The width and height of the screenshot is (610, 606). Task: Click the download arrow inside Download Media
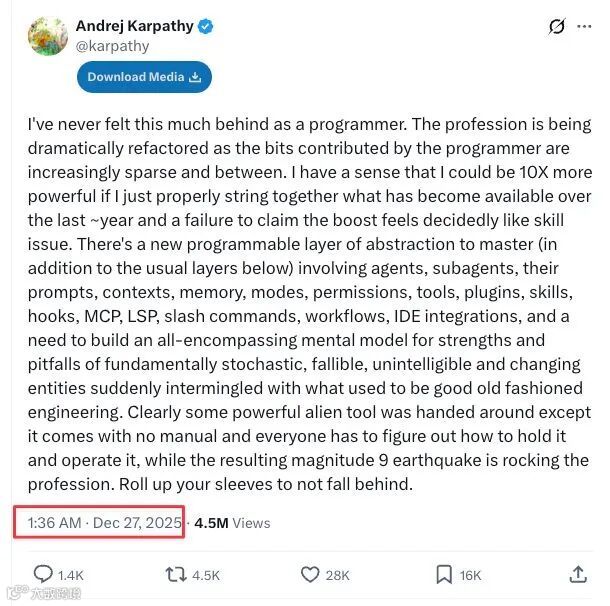[x=195, y=77]
